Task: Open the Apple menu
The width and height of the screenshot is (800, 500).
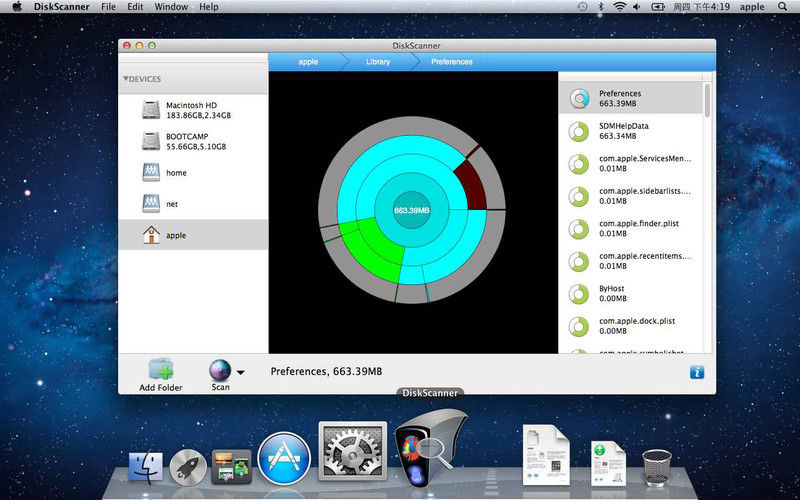Action: click(x=17, y=7)
